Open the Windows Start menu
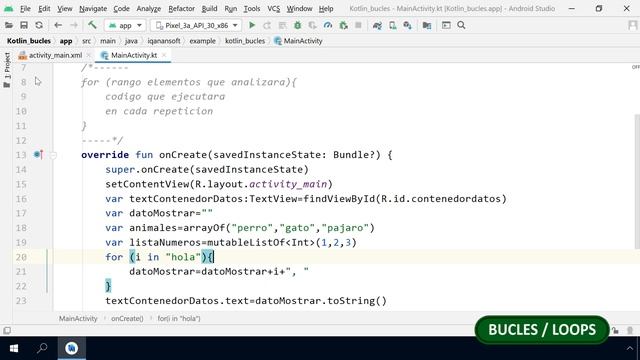The height and width of the screenshot is (360, 640). (x=14, y=348)
